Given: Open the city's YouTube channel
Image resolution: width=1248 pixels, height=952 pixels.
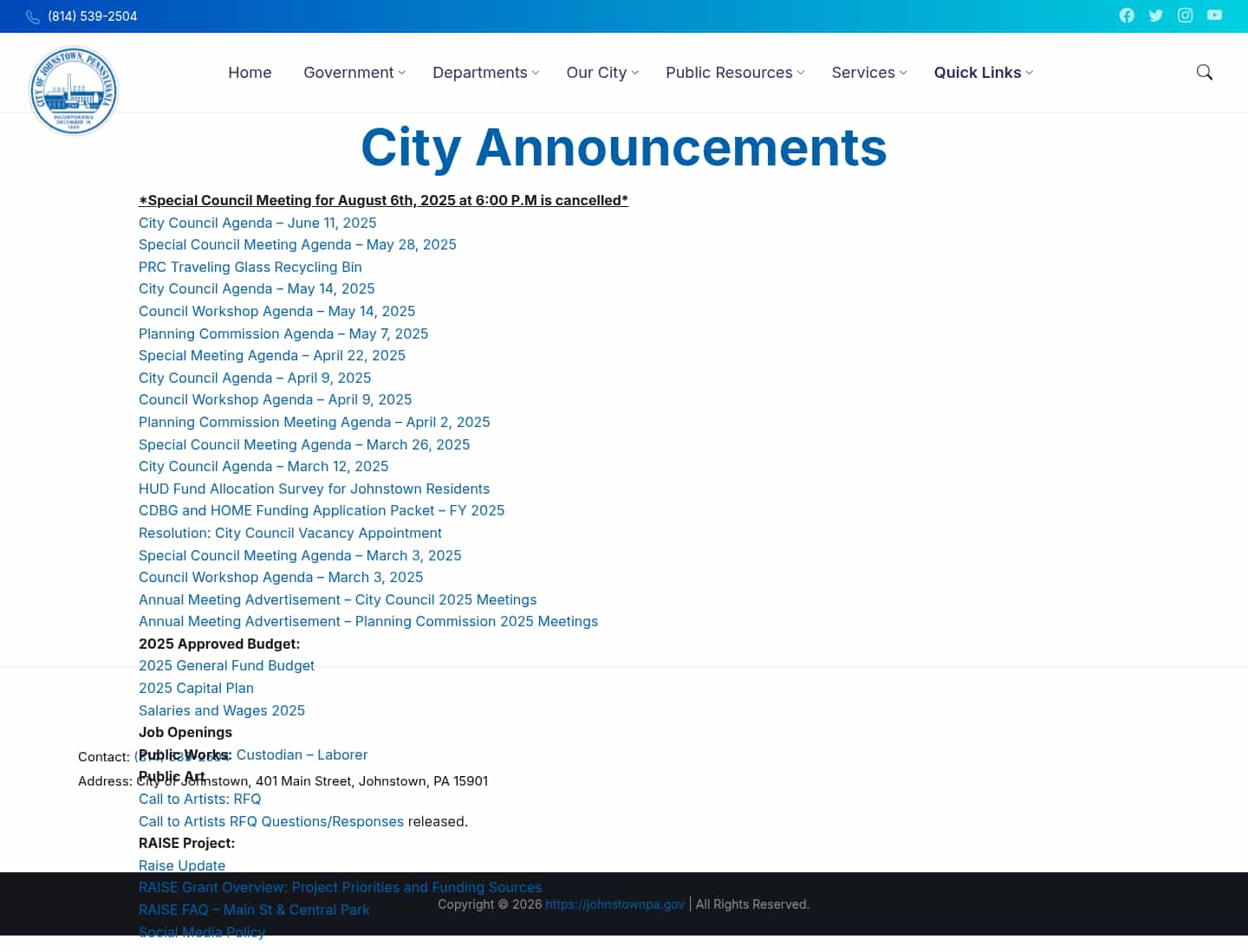Looking at the screenshot, I should [x=1214, y=16].
